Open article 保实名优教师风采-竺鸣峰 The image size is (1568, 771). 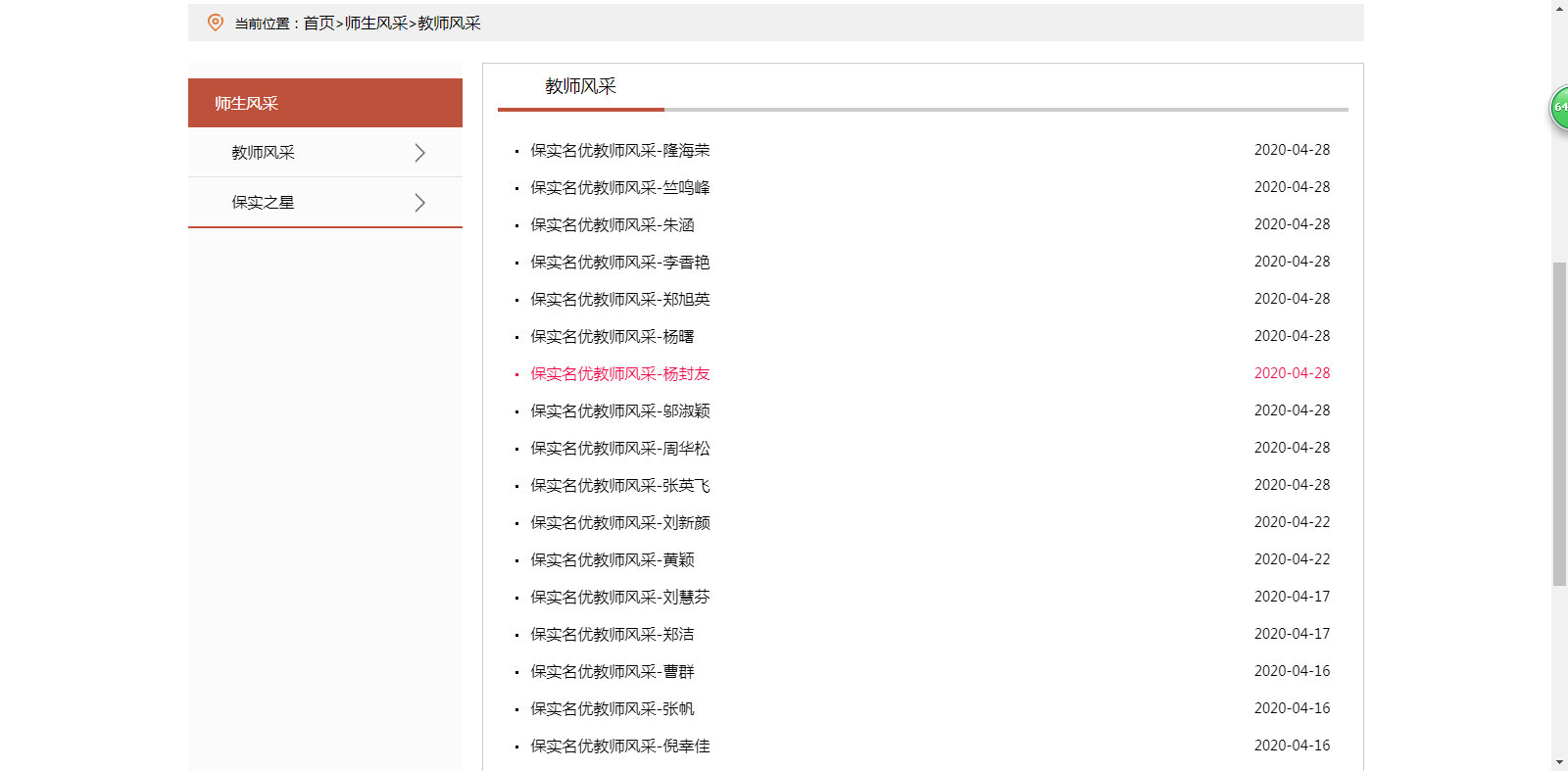[620, 188]
